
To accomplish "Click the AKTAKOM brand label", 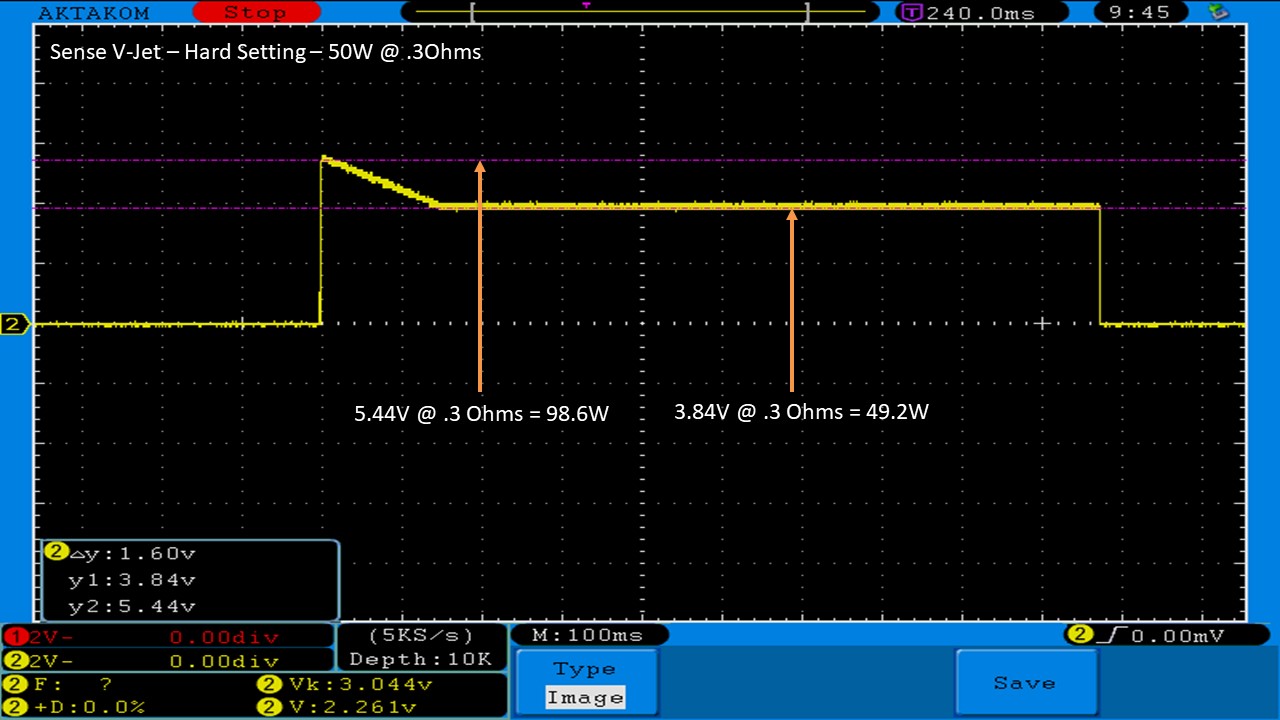I will pyautogui.click(x=93, y=13).
